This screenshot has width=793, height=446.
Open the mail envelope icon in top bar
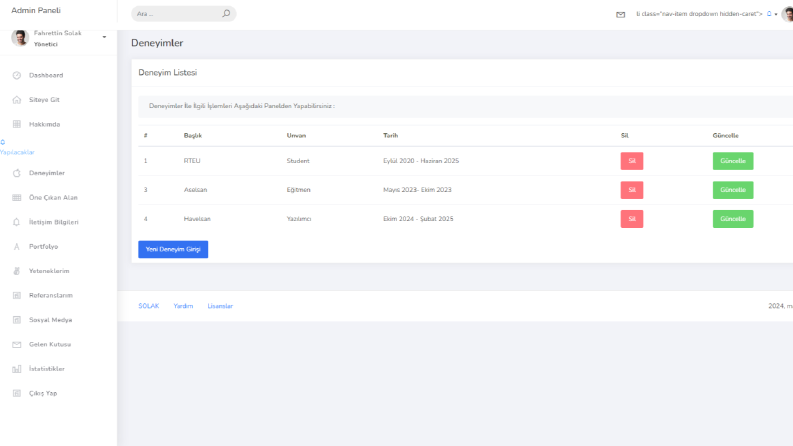tap(621, 15)
